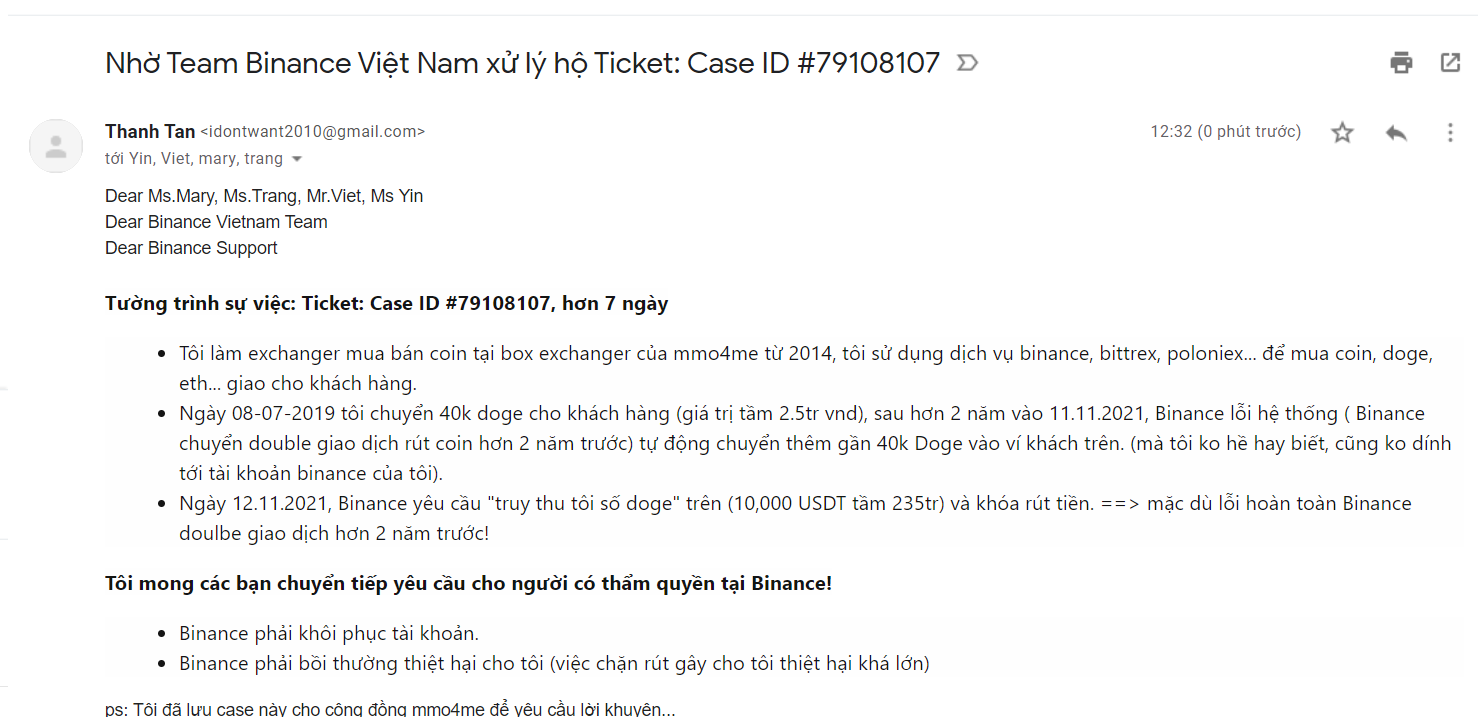1478x717 pixels.
Task: Toggle the importance marker beside the subject
Action: click(967, 64)
